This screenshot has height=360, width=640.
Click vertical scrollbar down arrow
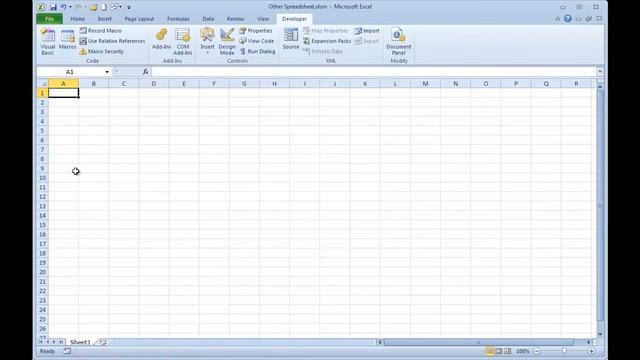pos(600,334)
